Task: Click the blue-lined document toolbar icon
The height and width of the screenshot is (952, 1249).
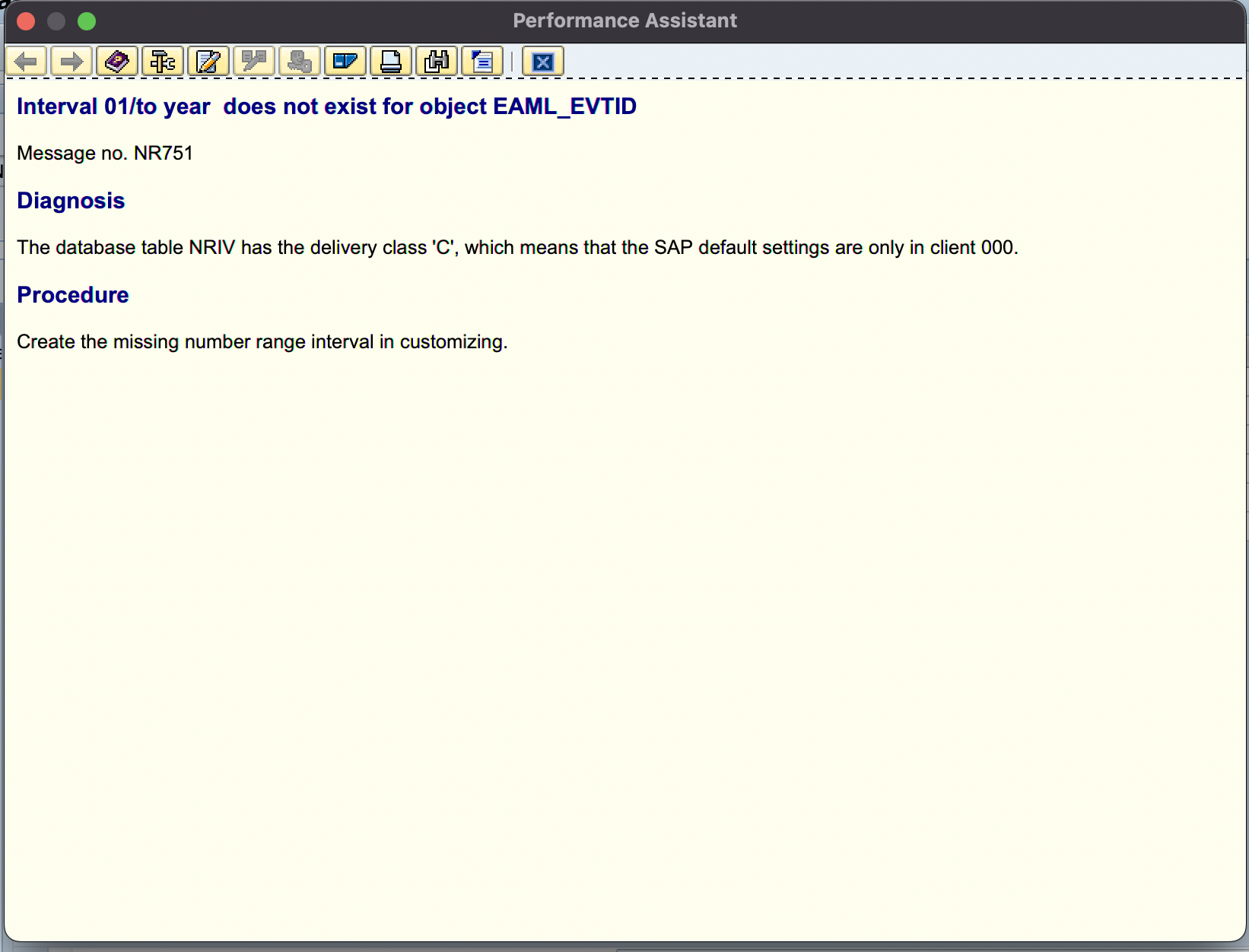Action: click(482, 62)
